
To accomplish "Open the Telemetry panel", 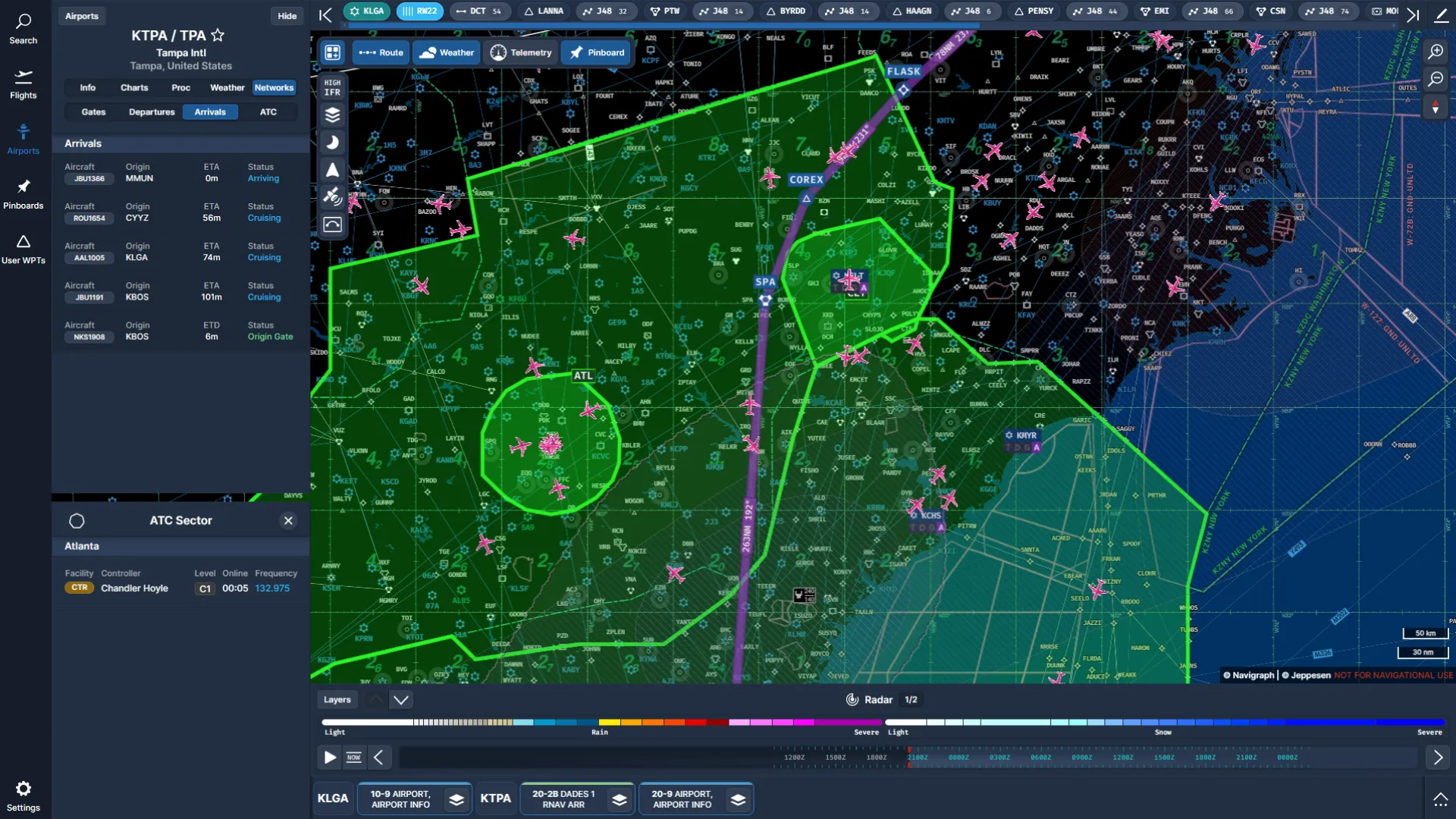I will [x=521, y=52].
